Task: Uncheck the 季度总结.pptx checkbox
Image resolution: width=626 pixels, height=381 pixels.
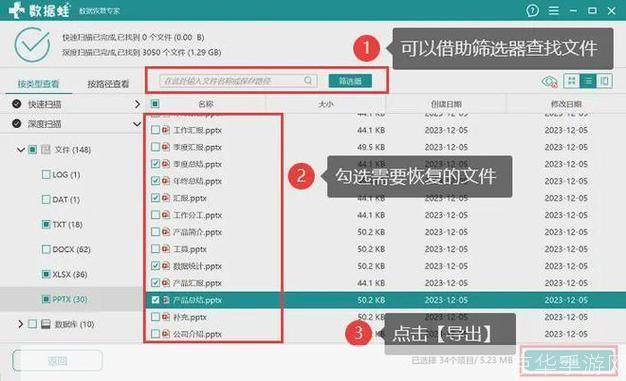Action: [x=155, y=164]
